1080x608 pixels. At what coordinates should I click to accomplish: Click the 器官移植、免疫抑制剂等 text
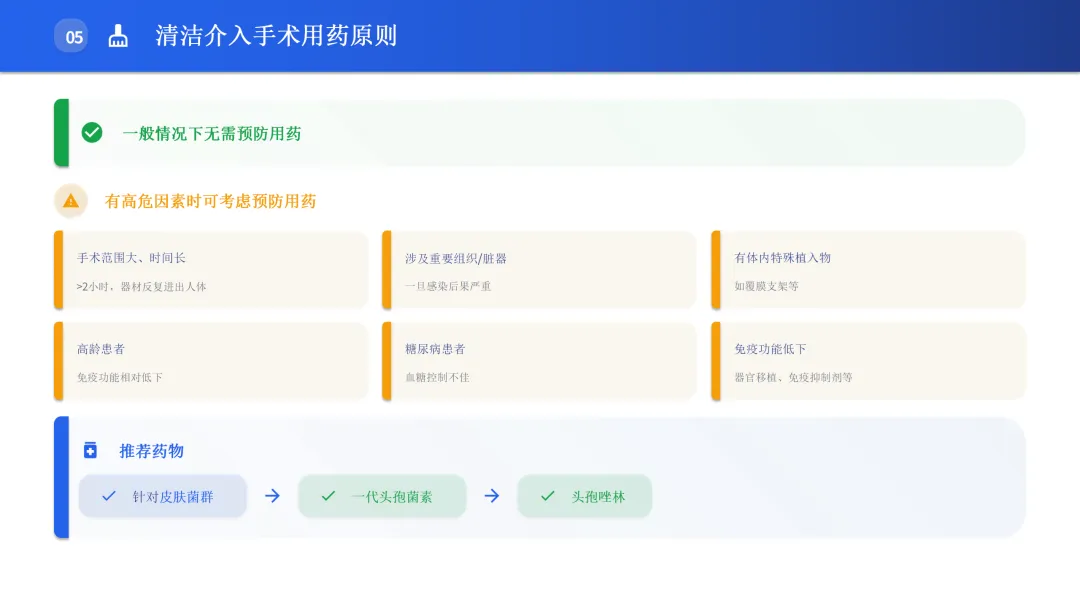[793, 377]
